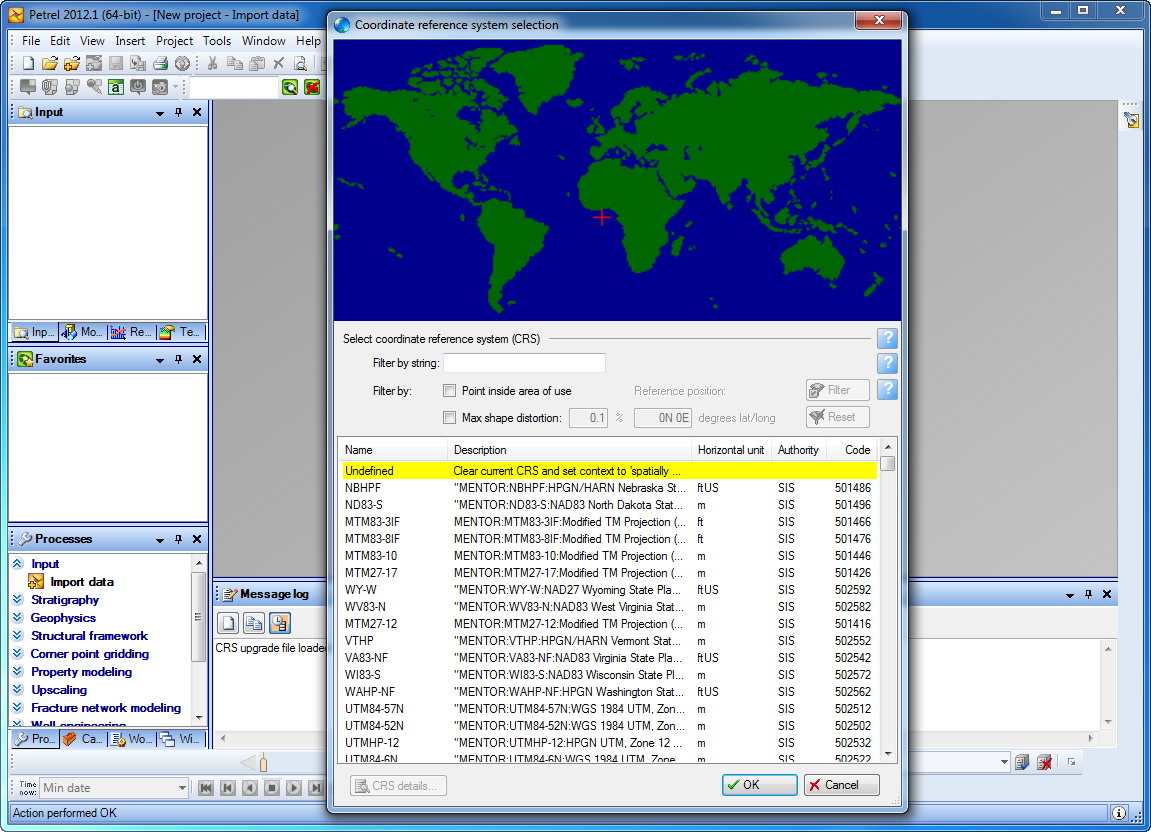
Task: Click the info icon in status bar
Action: click(1119, 812)
